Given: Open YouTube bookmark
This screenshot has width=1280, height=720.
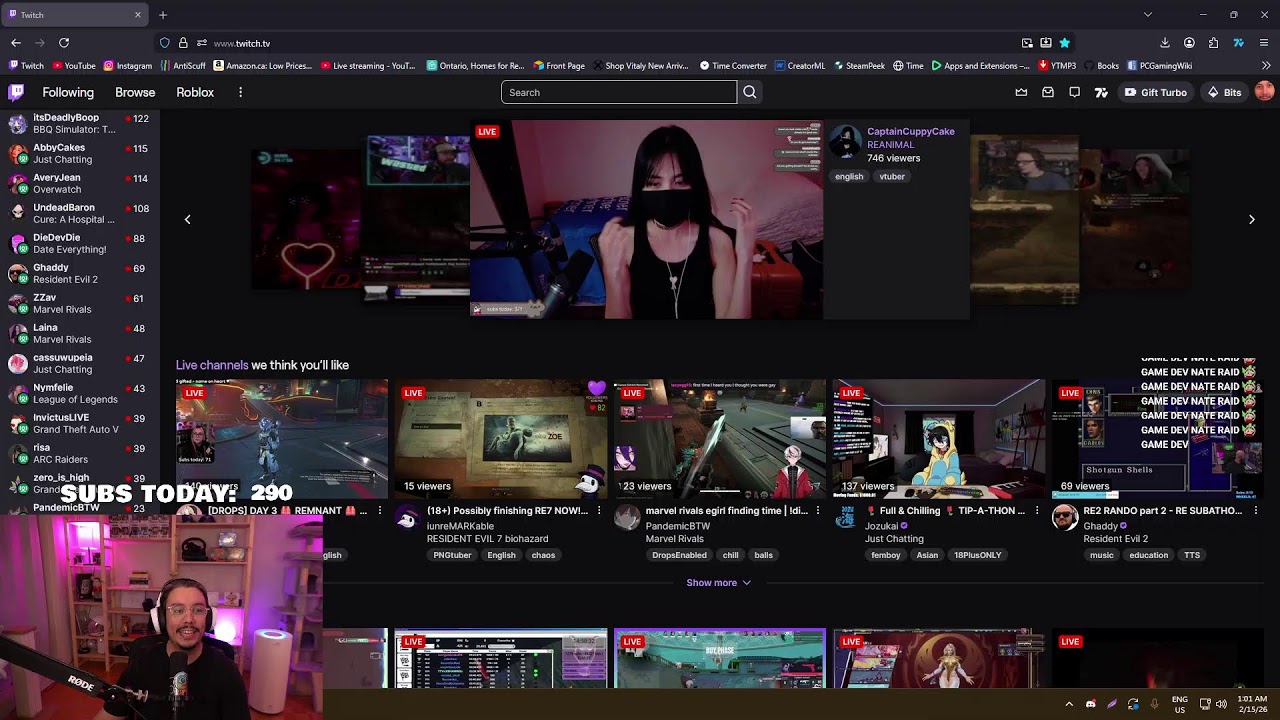Looking at the screenshot, I should [x=73, y=66].
